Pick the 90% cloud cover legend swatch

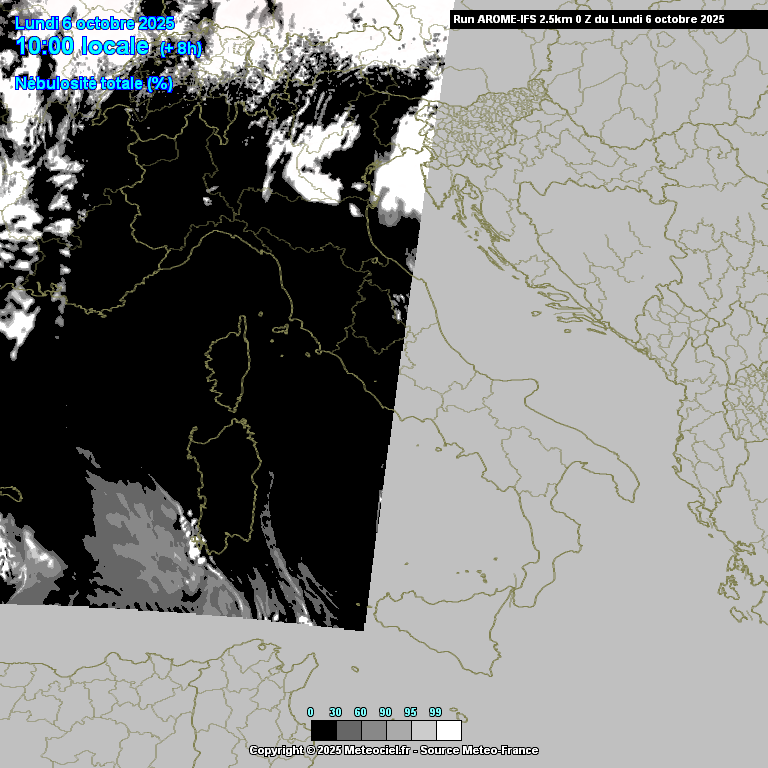click(x=399, y=730)
